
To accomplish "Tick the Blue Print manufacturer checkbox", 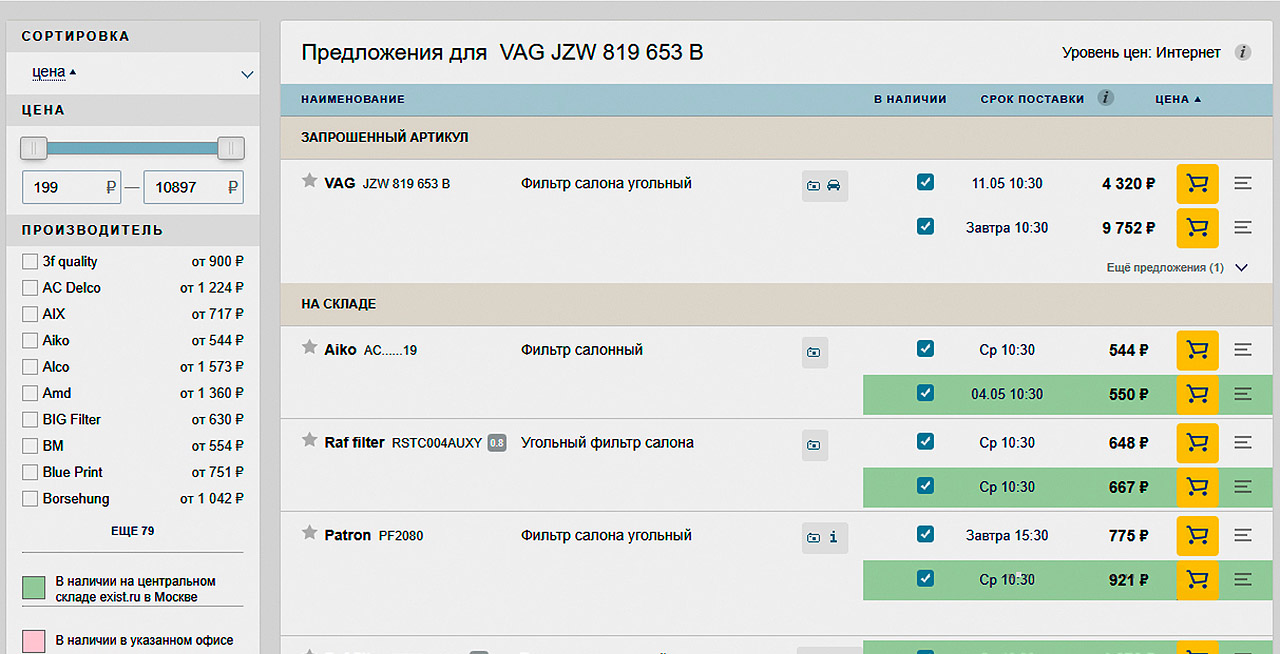I will [30, 472].
